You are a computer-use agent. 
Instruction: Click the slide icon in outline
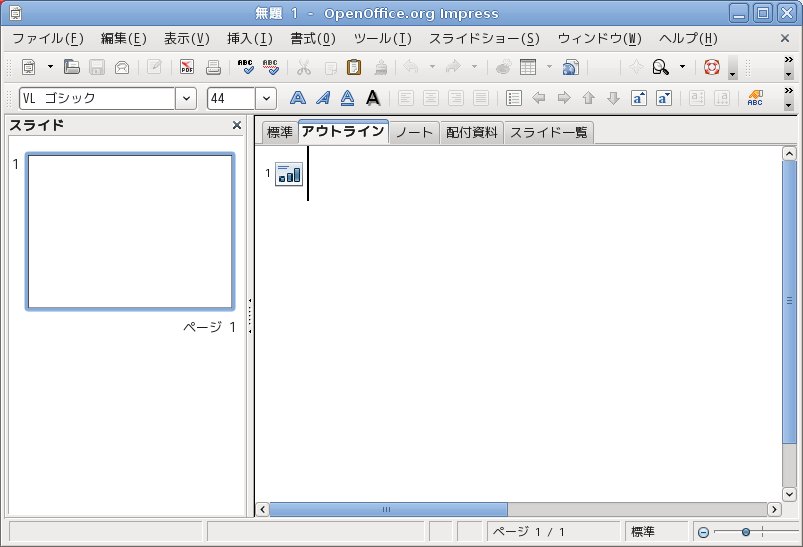coord(289,174)
